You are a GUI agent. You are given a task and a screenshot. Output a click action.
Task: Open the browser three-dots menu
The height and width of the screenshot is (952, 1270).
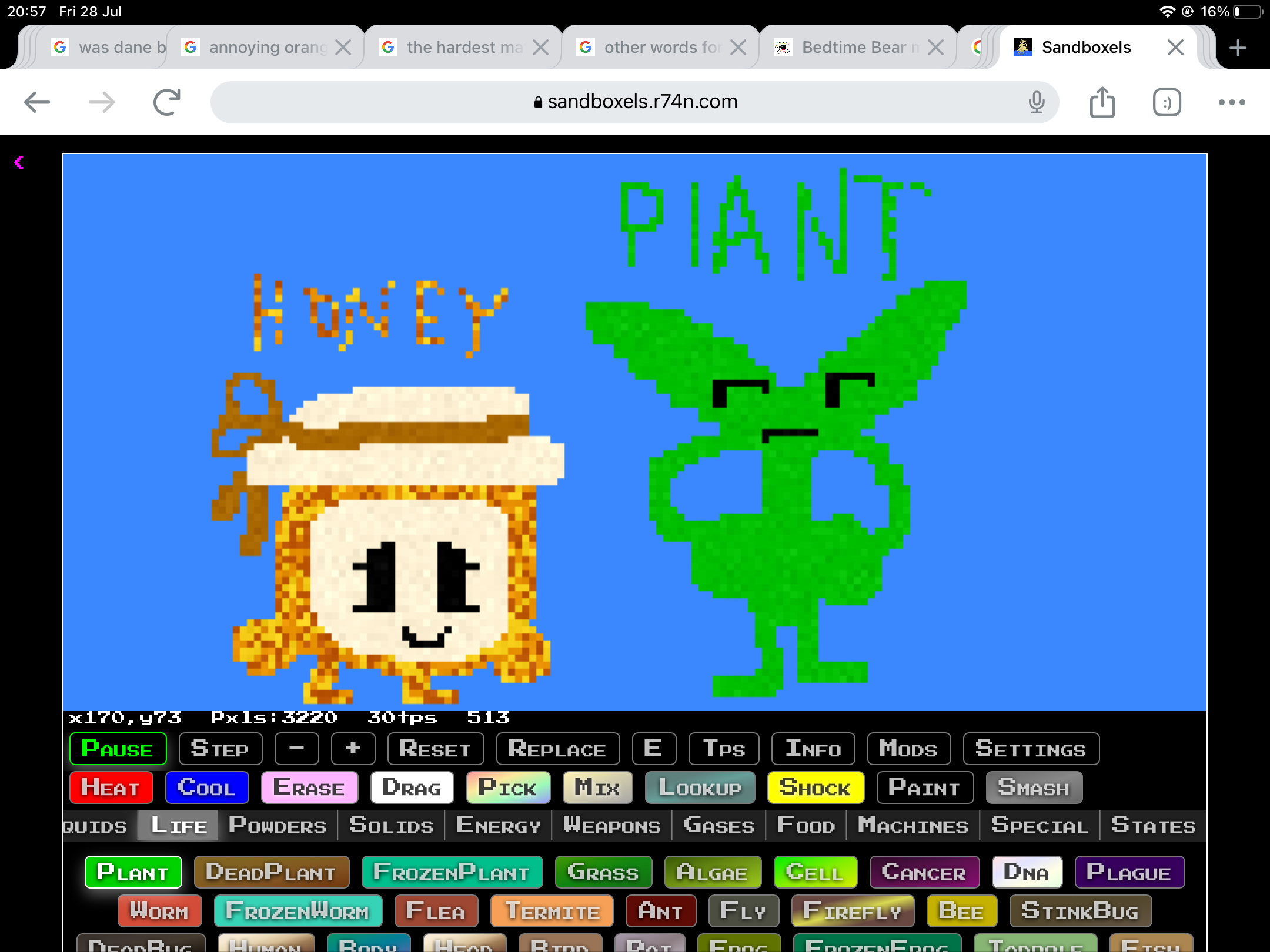point(1232,102)
